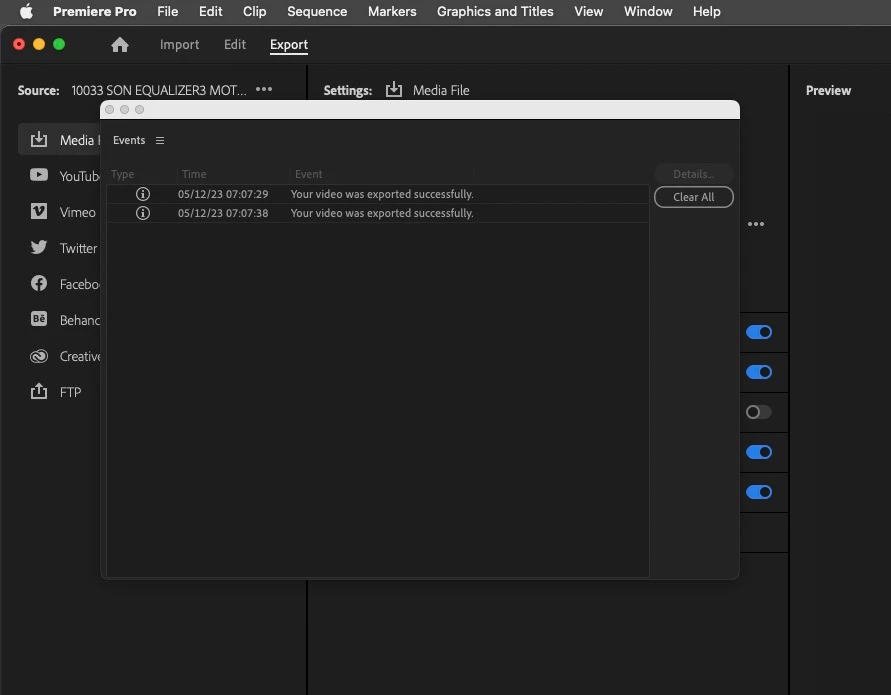Open the Window menu
The image size is (891, 695).
pos(648,11)
